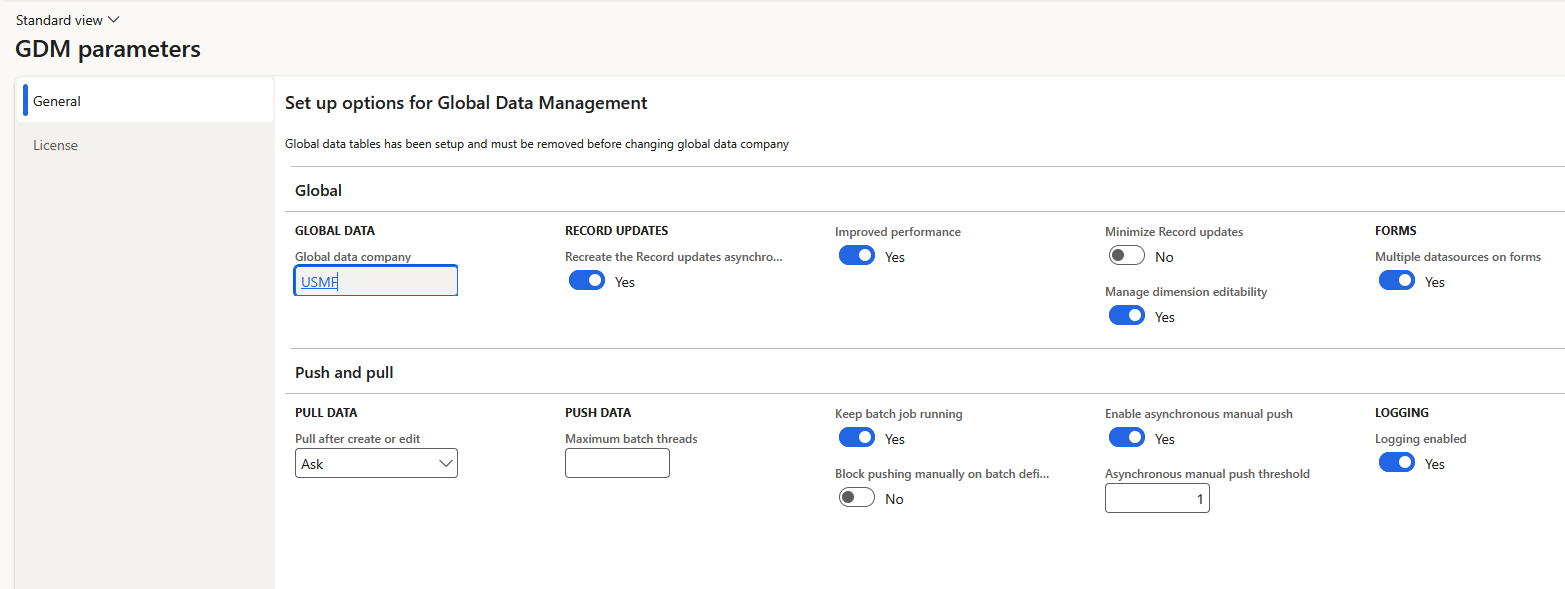Toggle Enable asynchronous manual push
Screen dimensions: 1565x589
tap(1127, 438)
